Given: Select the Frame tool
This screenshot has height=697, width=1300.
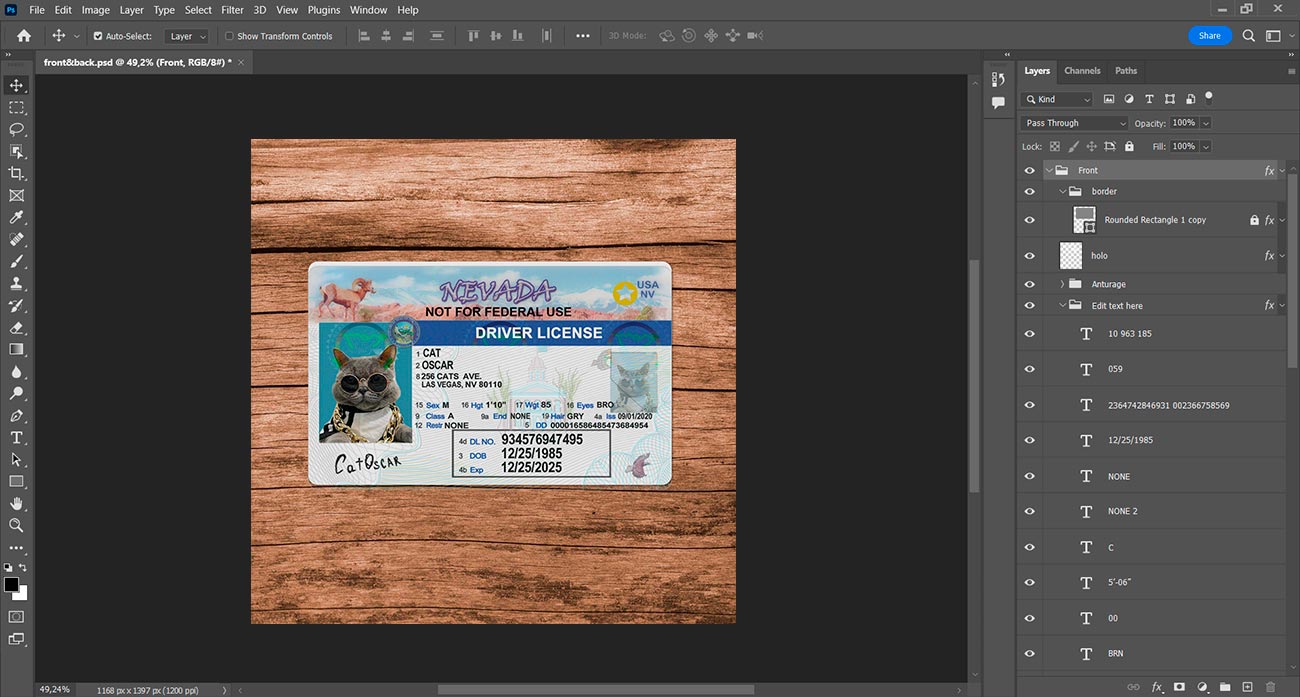Looking at the screenshot, I should [16, 196].
